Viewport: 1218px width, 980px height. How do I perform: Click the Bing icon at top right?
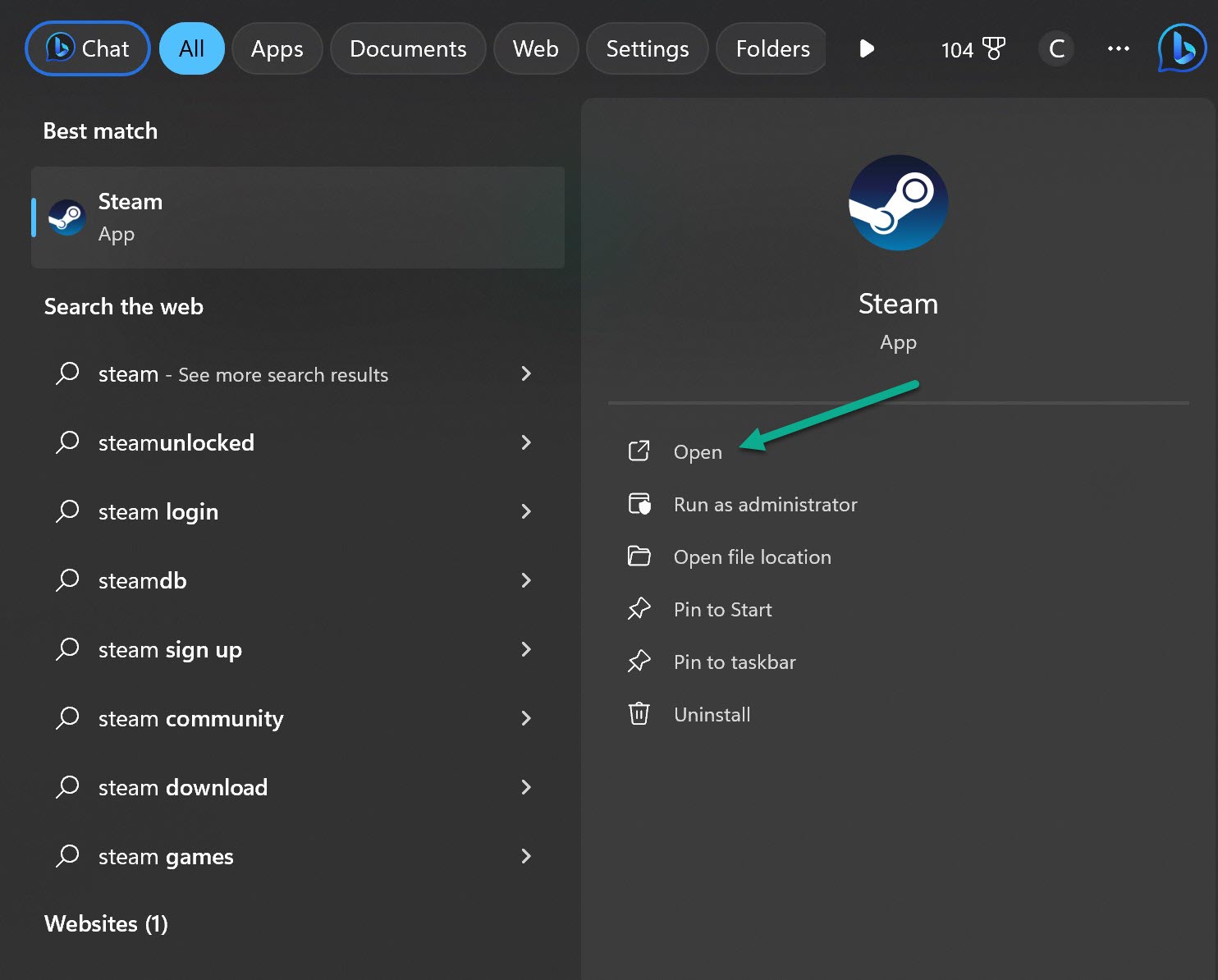click(1182, 48)
